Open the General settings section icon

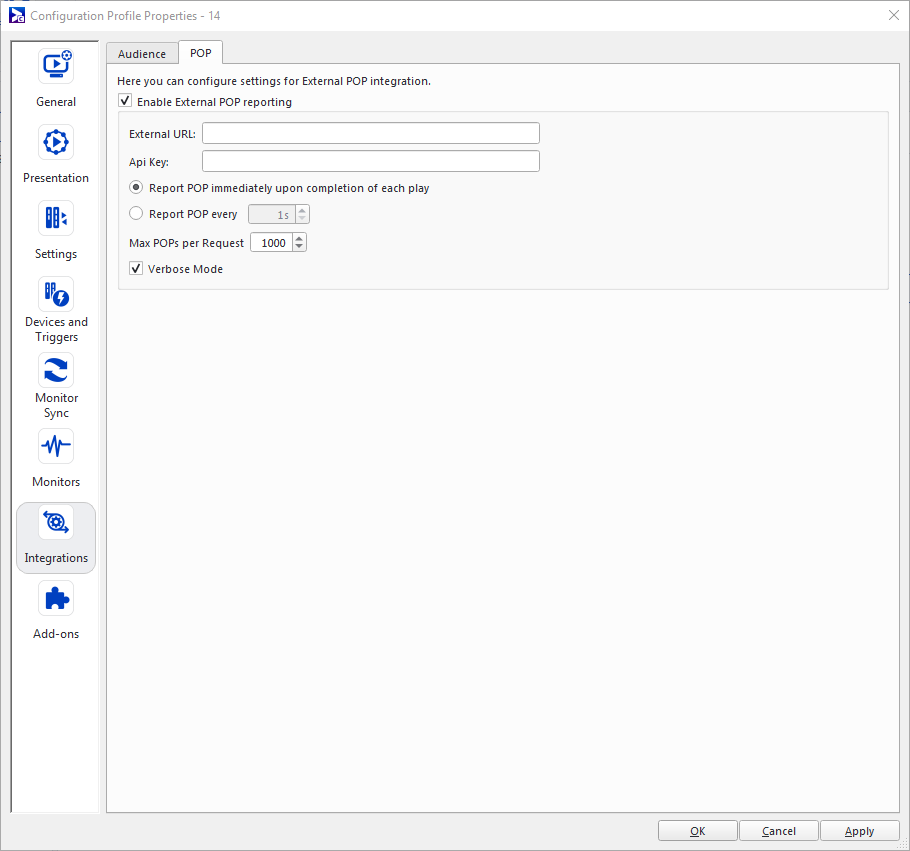(56, 66)
